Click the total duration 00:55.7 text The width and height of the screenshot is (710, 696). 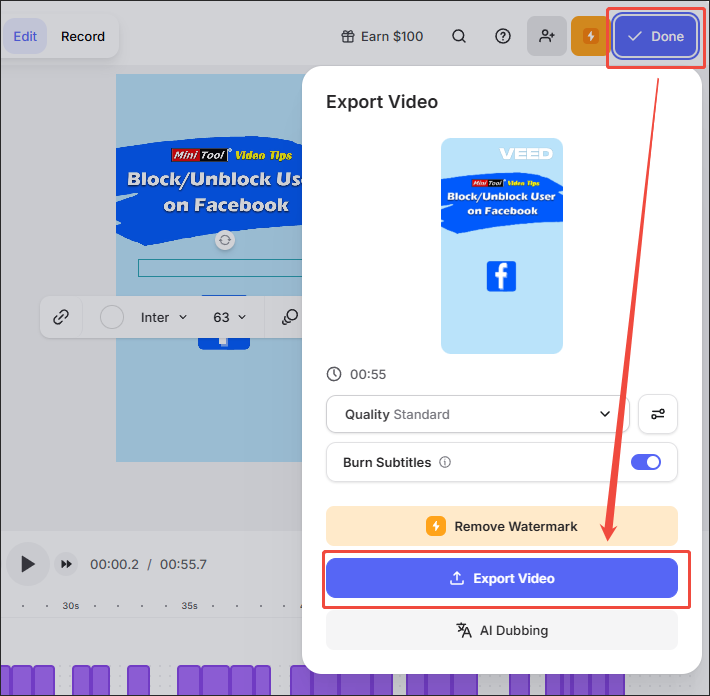pyautogui.click(x=183, y=564)
